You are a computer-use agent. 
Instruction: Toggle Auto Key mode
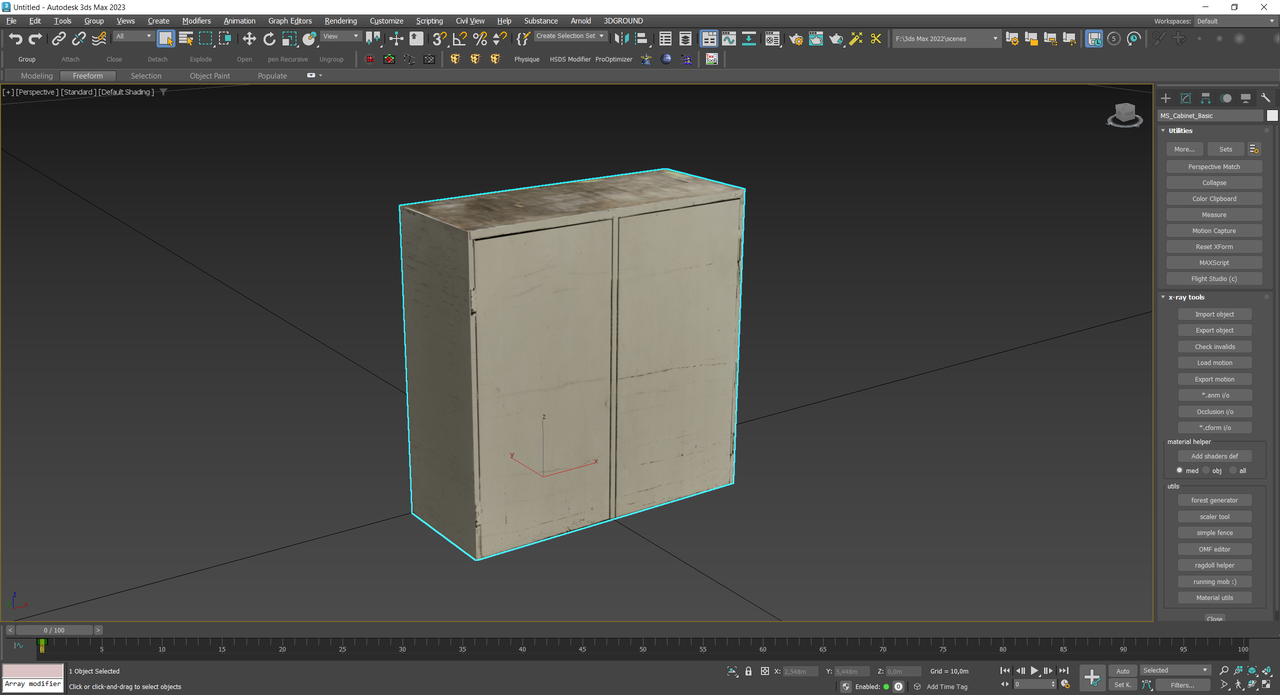[1122, 671]
